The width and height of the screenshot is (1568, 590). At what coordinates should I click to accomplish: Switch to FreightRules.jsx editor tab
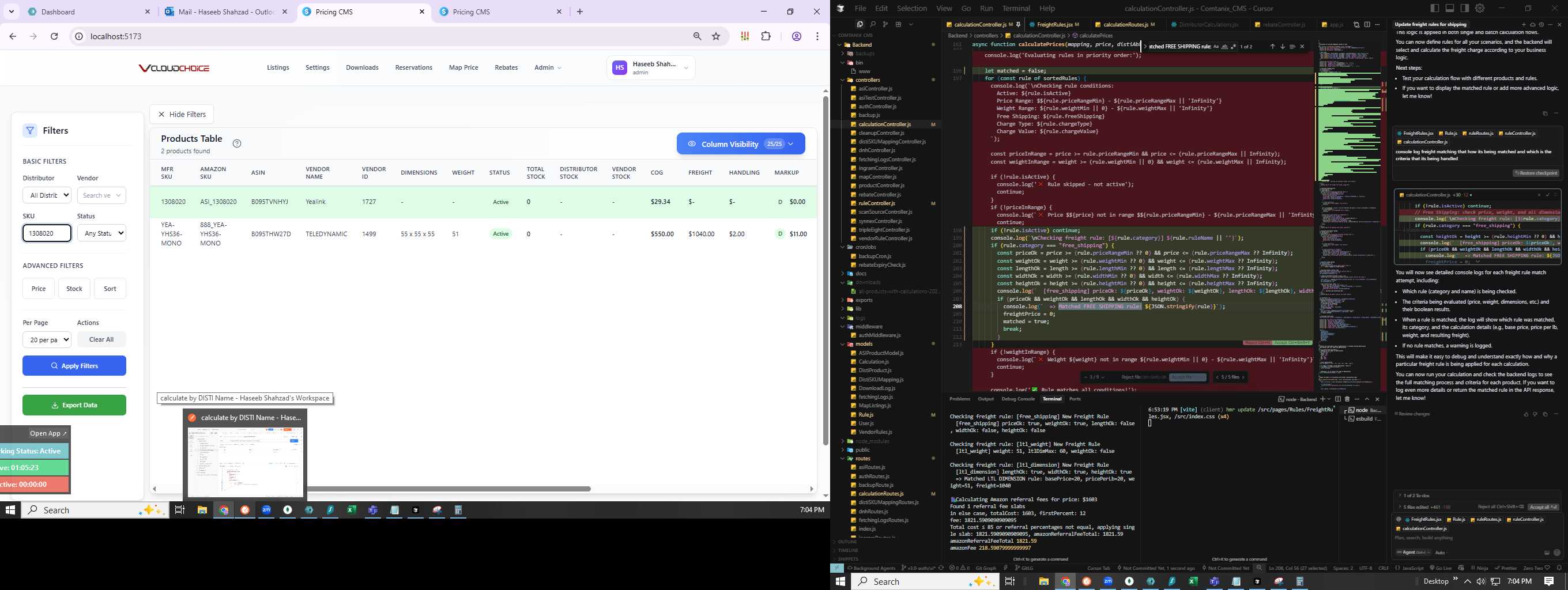pos(1055,24)
